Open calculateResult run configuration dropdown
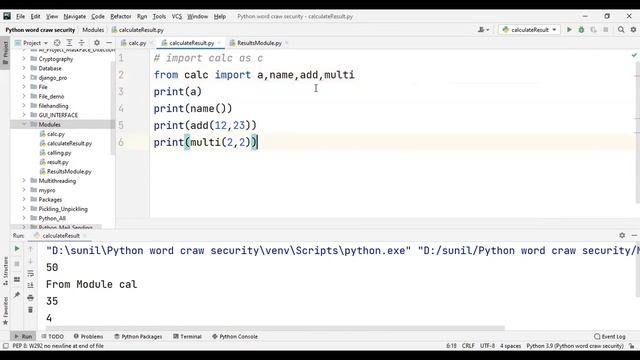 [x=529, y=30]
